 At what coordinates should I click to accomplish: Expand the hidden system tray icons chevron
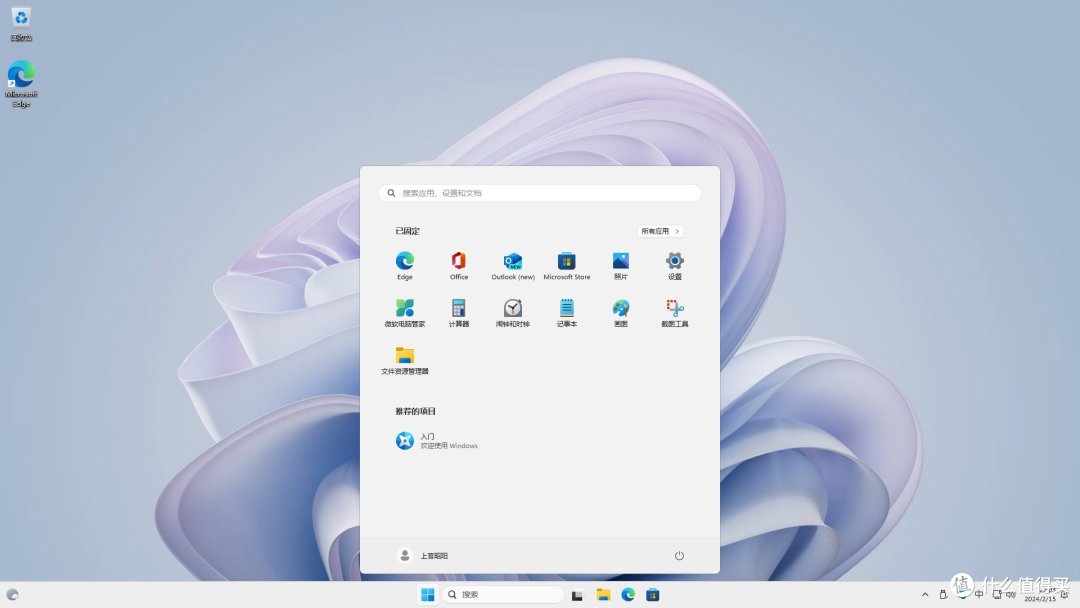coord(925,594)
